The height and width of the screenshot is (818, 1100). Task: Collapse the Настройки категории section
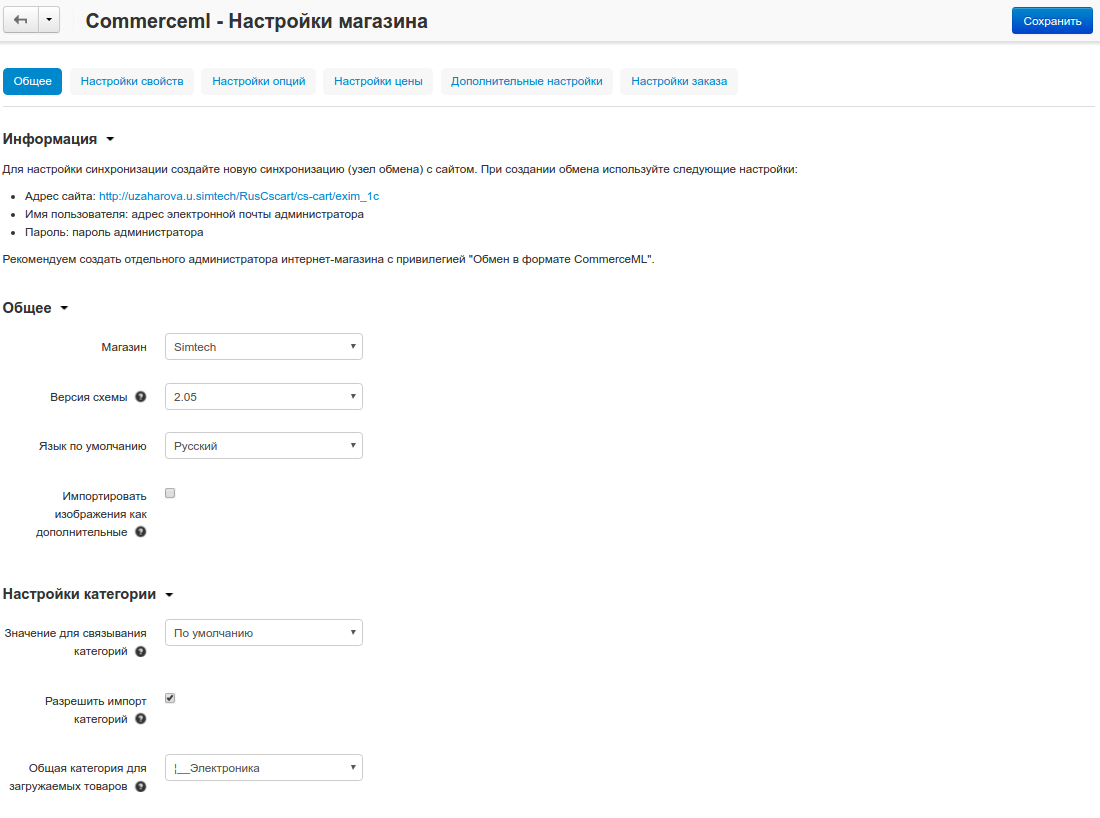(x=88, y=594)
